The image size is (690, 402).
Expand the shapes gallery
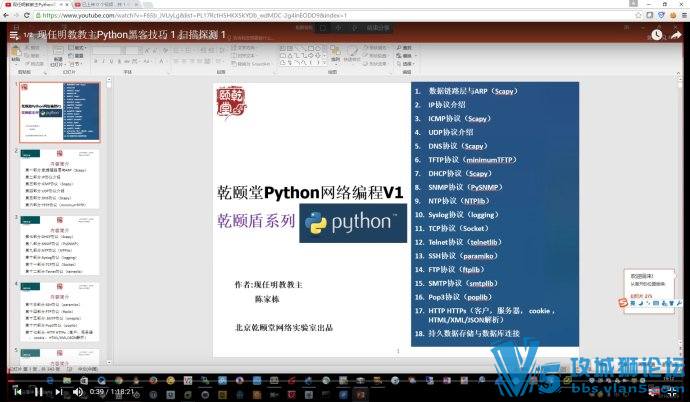(x=323, y=63)
